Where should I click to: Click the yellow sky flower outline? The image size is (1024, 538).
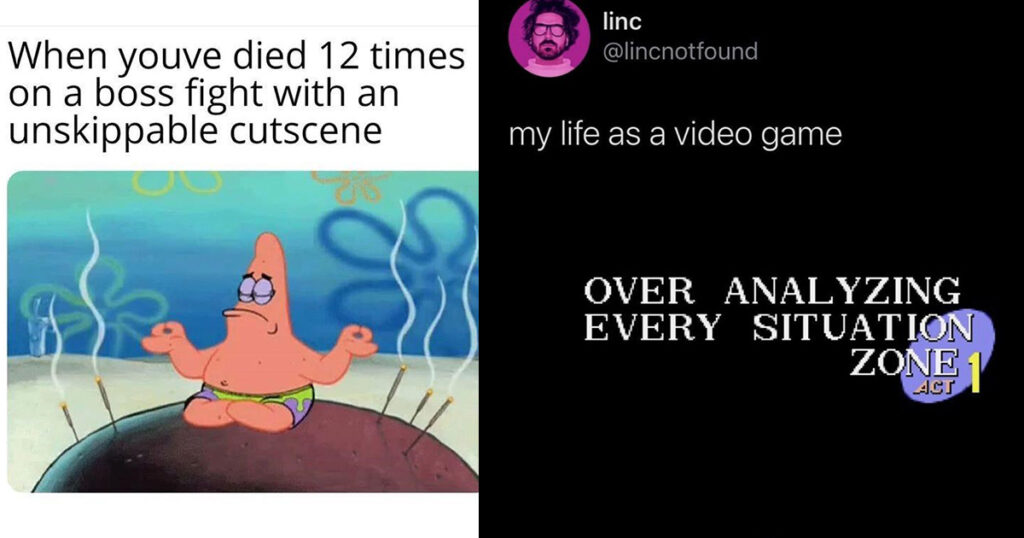click(x=176, y=182)
